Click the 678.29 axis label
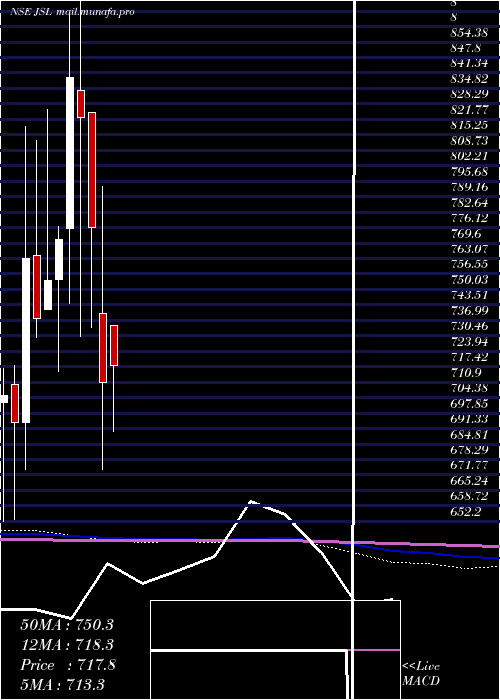This screenshot has height=700, width=500. point(469,451)
